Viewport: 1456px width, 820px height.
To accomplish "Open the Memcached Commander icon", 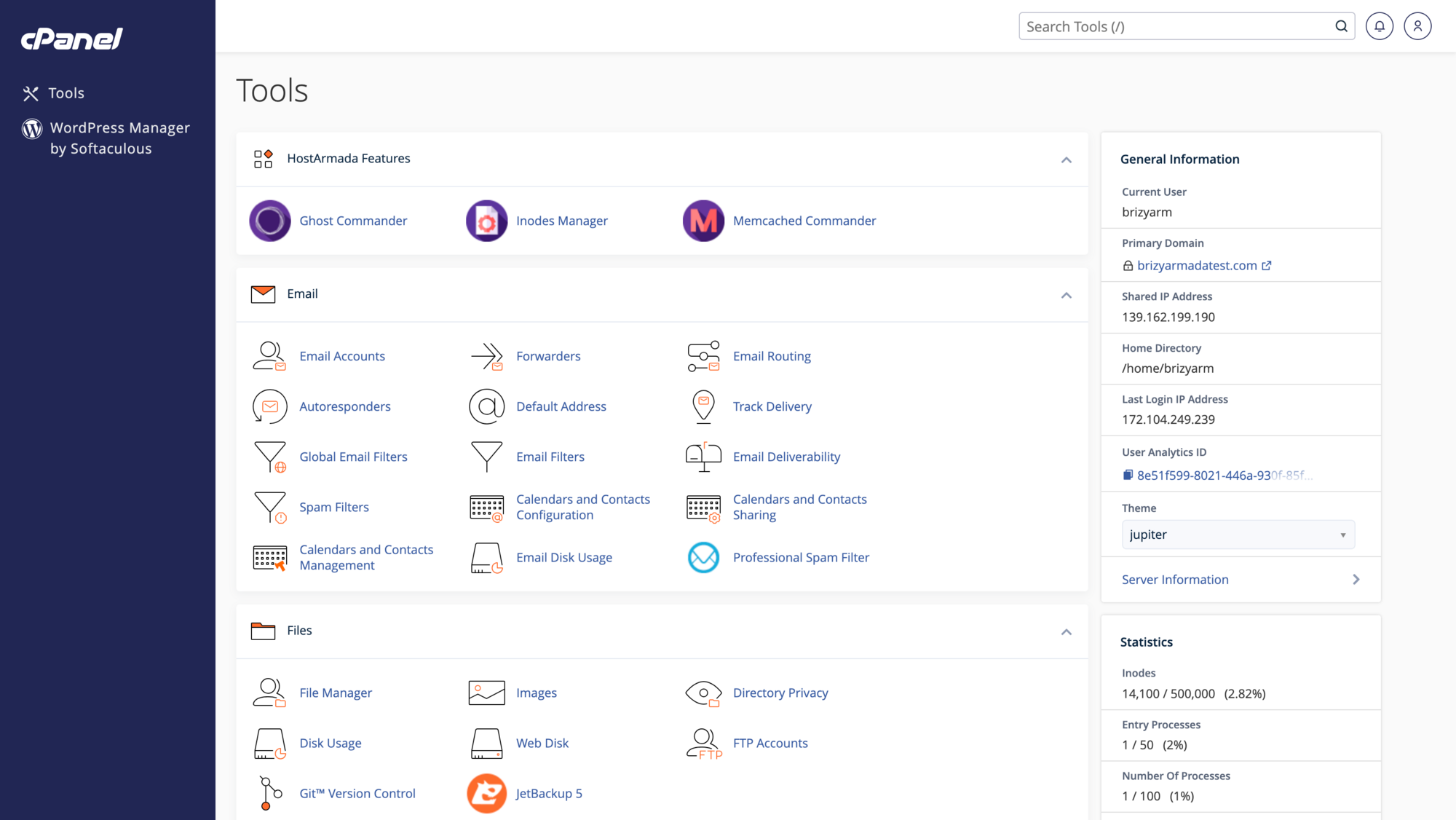I will [x=703, y=221].
